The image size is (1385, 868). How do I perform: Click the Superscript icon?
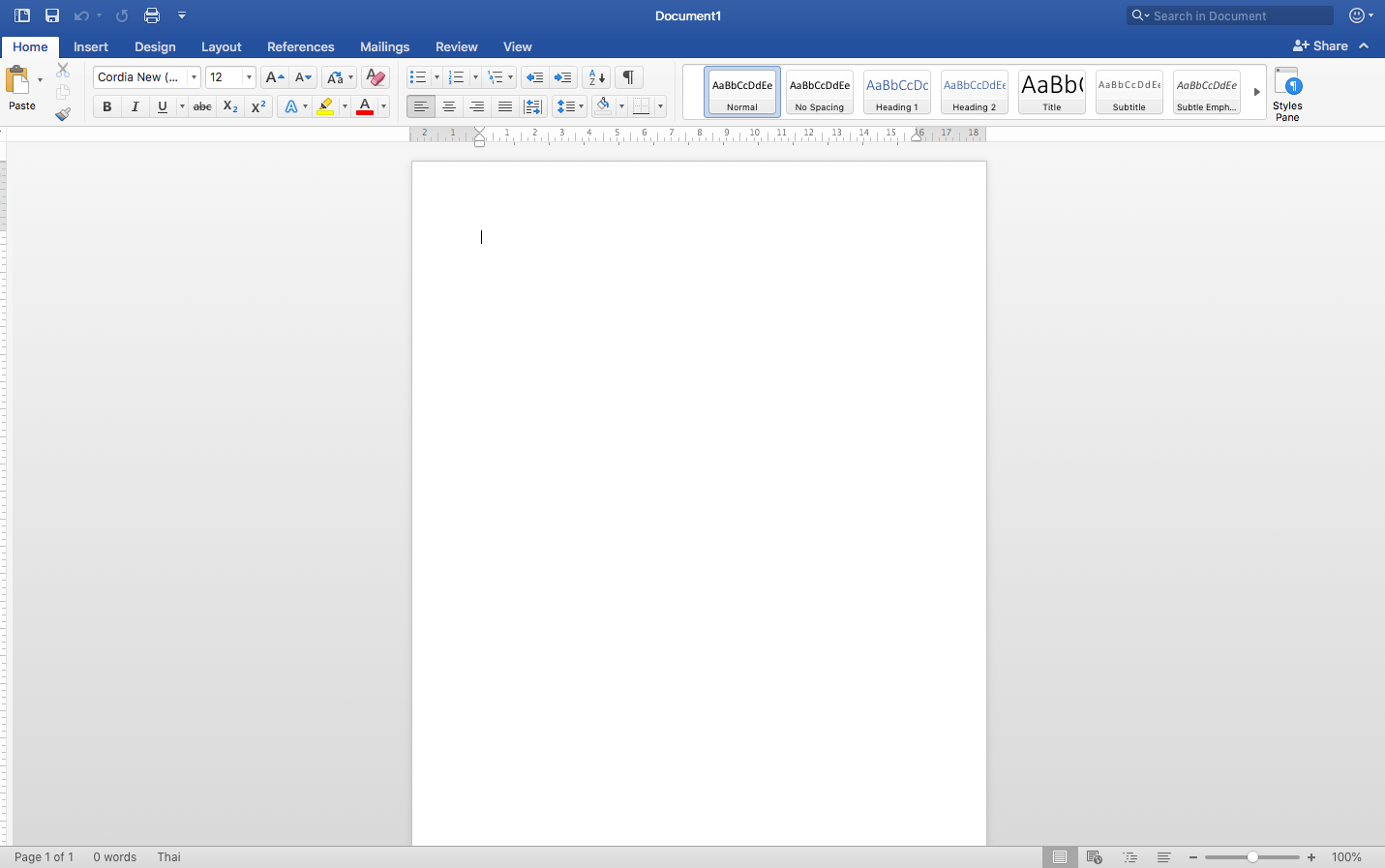coord(258,106)
